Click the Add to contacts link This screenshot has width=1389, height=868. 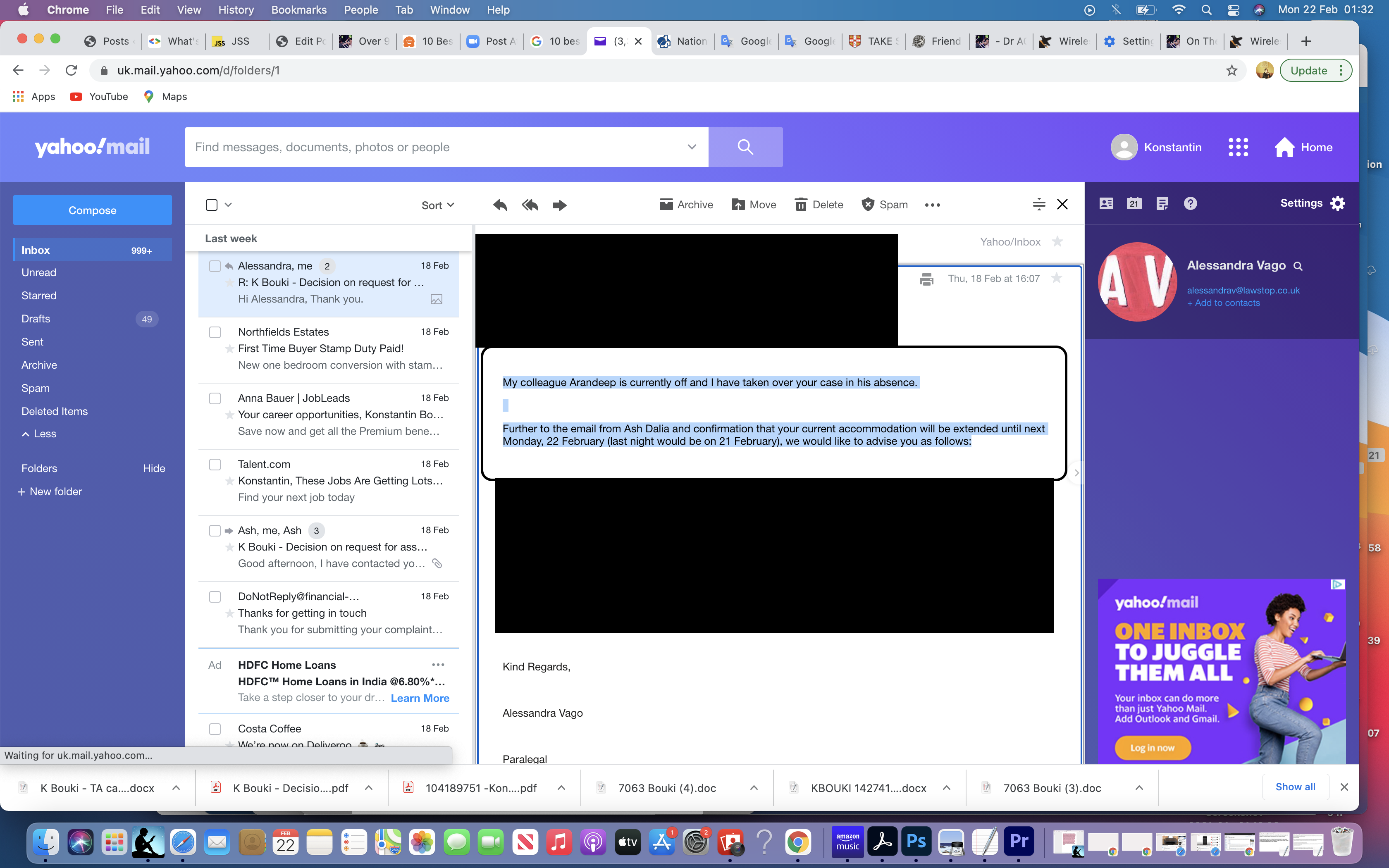click(1223, 303)
